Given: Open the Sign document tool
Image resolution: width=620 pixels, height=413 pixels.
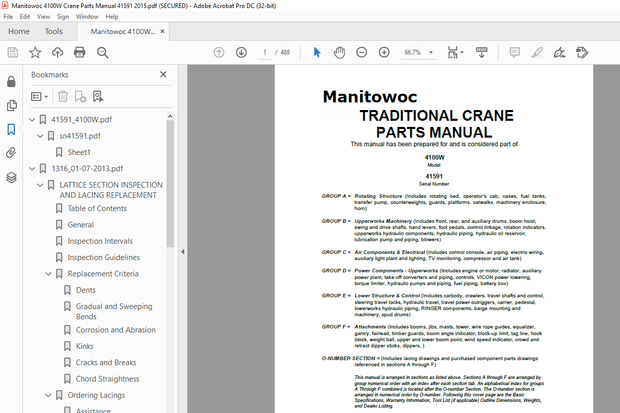Looking at the screenshot, I should click(x=559, y=52).
